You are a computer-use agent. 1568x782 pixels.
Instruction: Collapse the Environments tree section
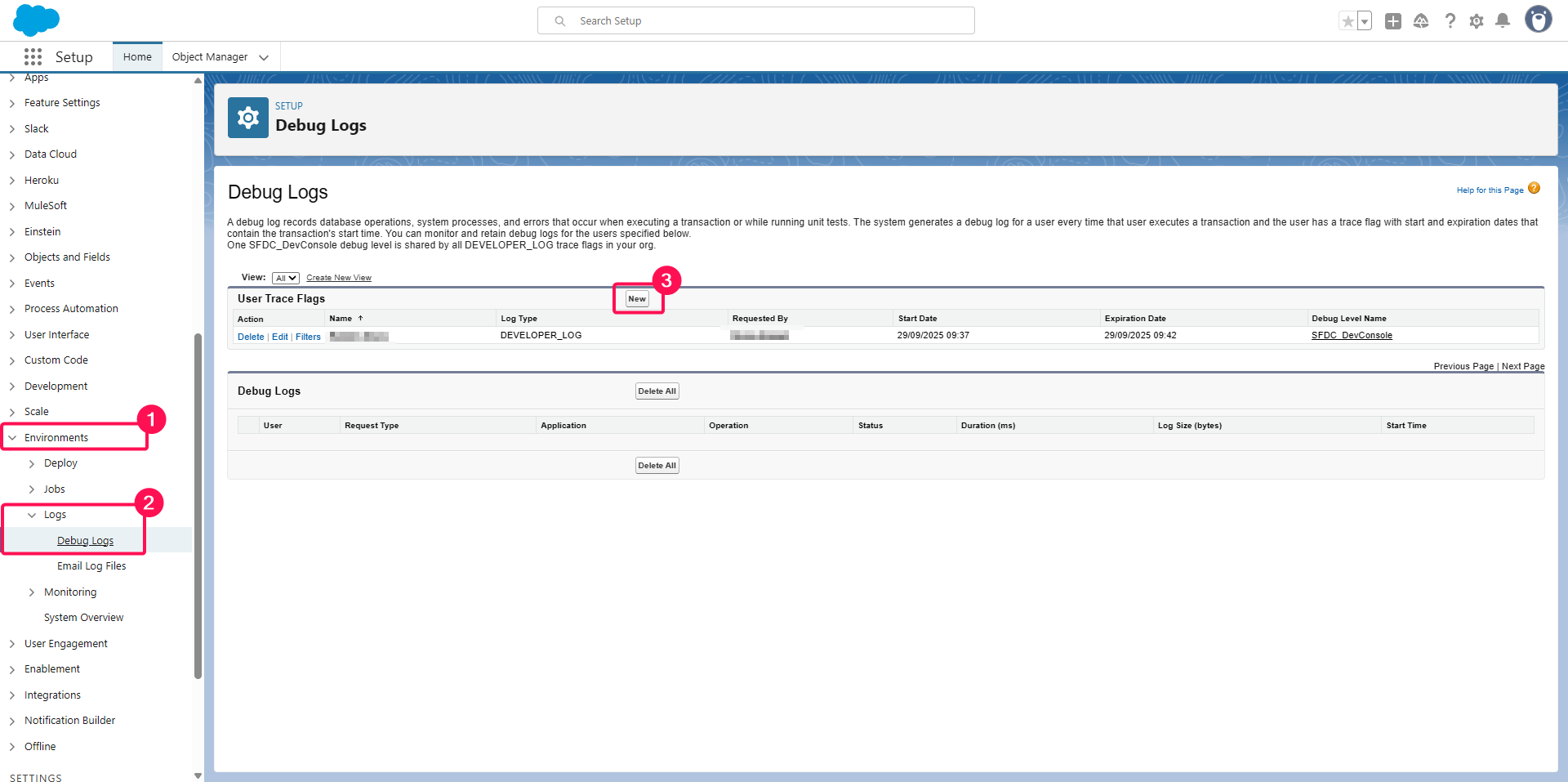(12, 438)
